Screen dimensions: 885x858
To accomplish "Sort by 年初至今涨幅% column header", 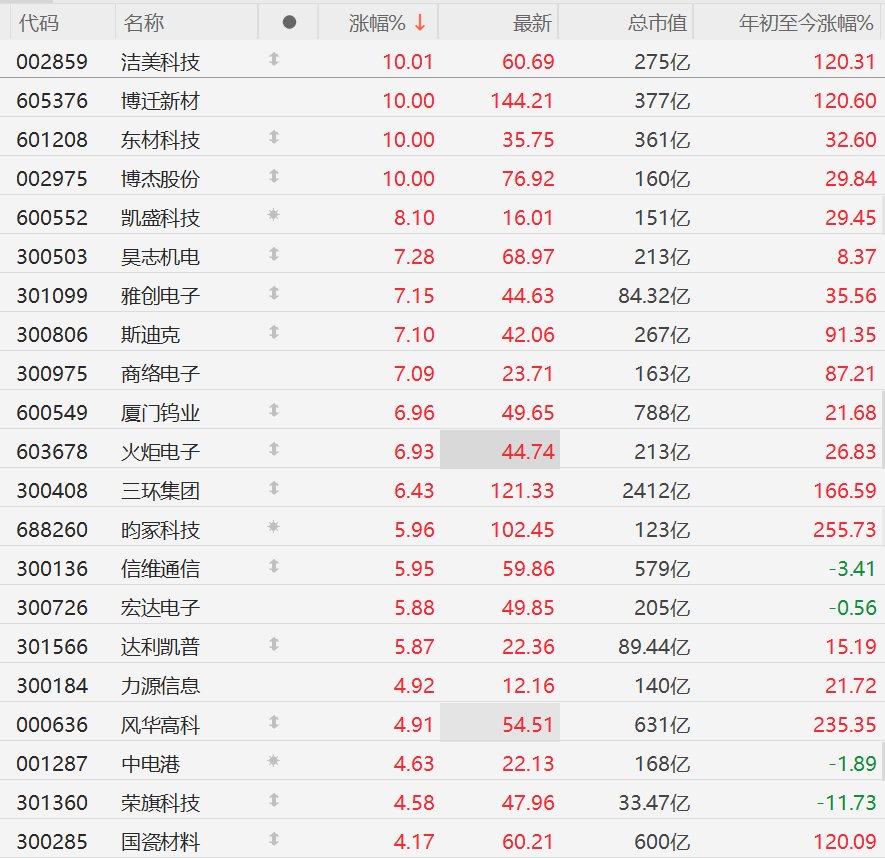I will [806, 23].
